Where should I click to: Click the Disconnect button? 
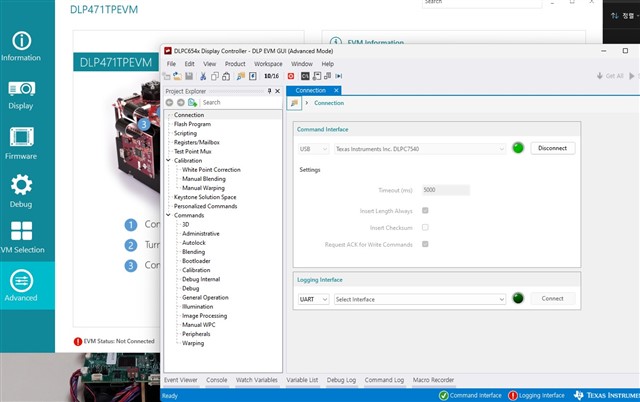[x=553, y=148]
